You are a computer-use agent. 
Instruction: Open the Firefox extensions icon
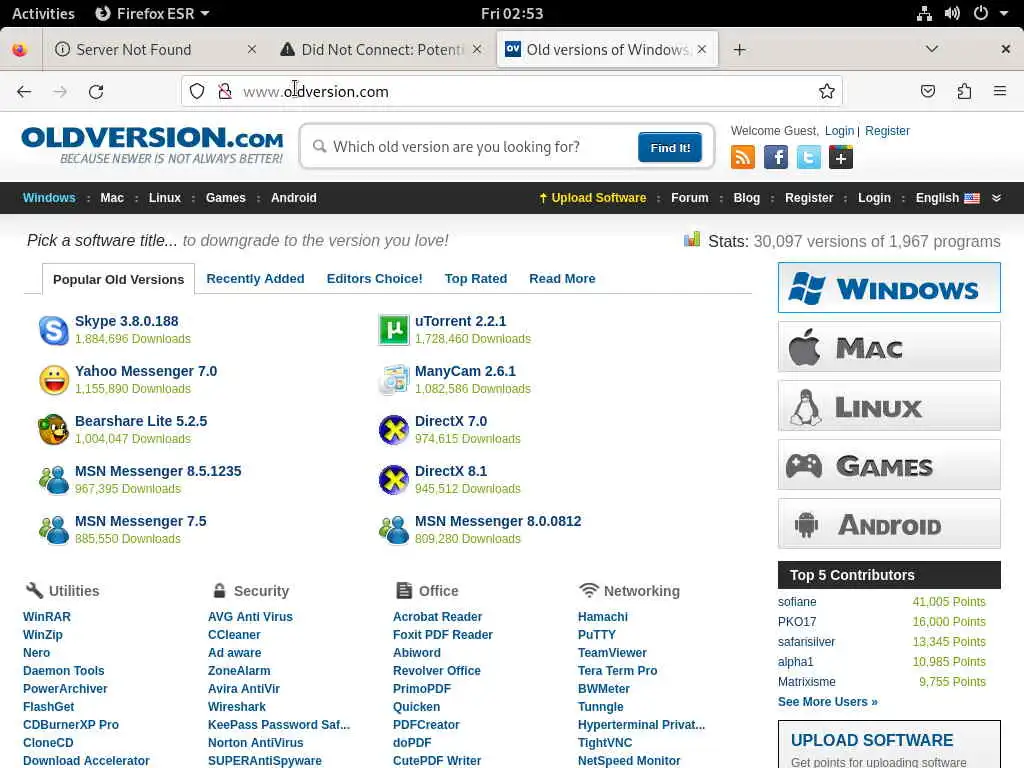964,91
